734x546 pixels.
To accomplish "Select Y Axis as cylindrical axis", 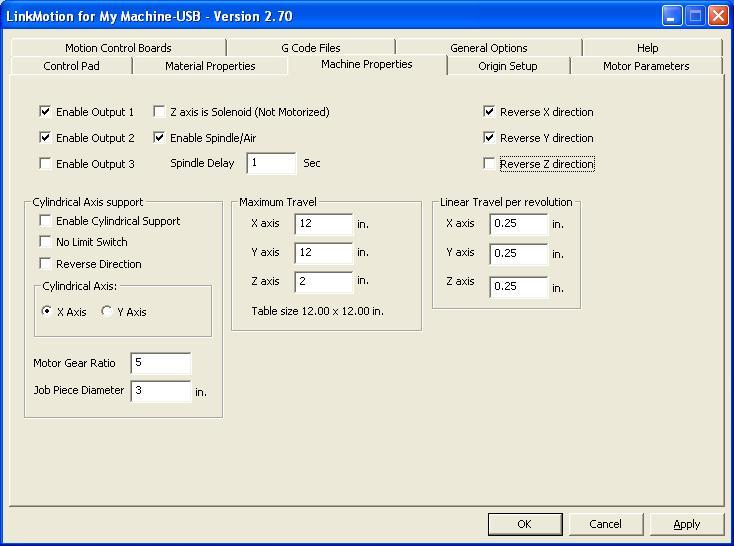I will 107,312.
